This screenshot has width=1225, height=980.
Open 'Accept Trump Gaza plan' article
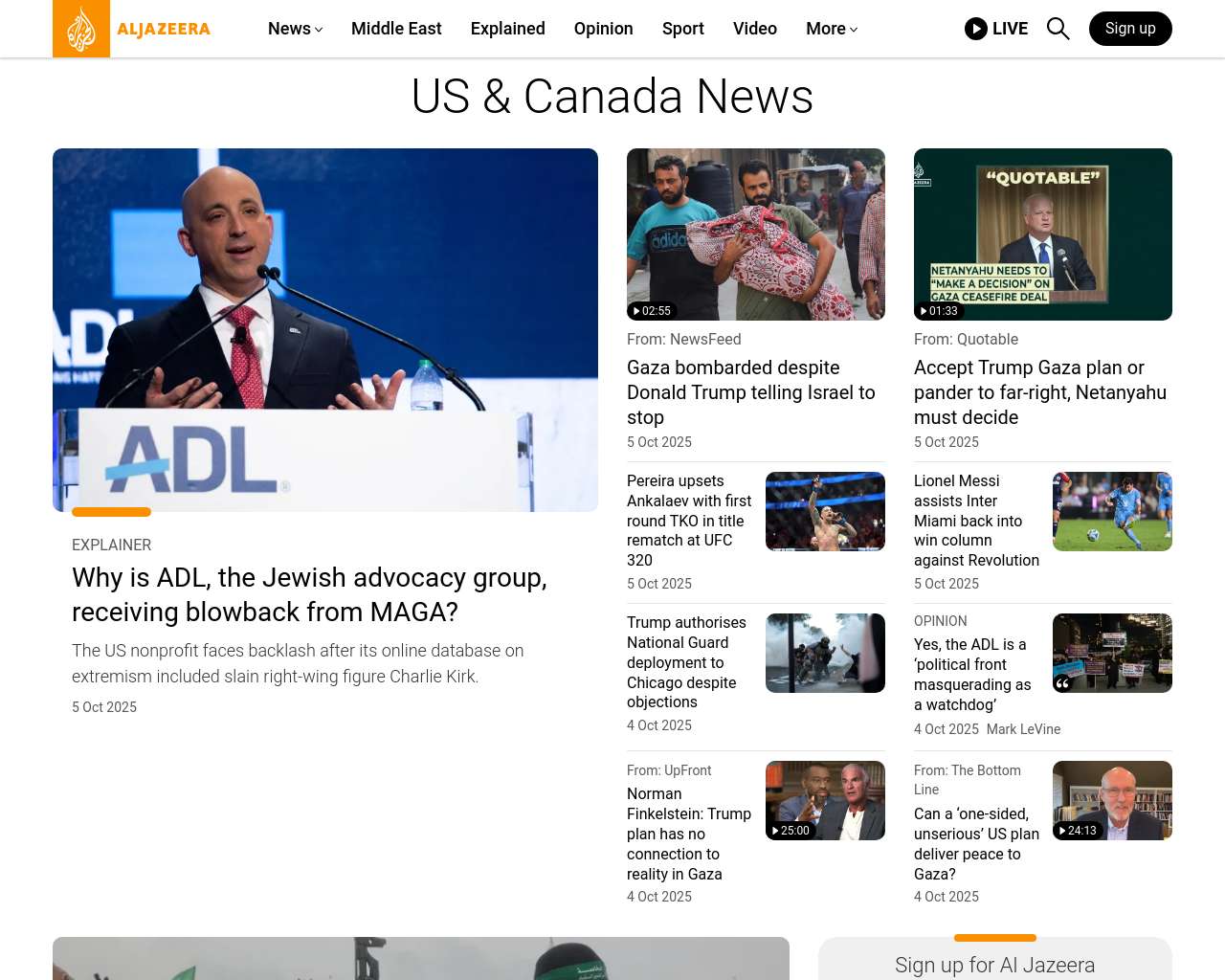(x=1040, y=392)
